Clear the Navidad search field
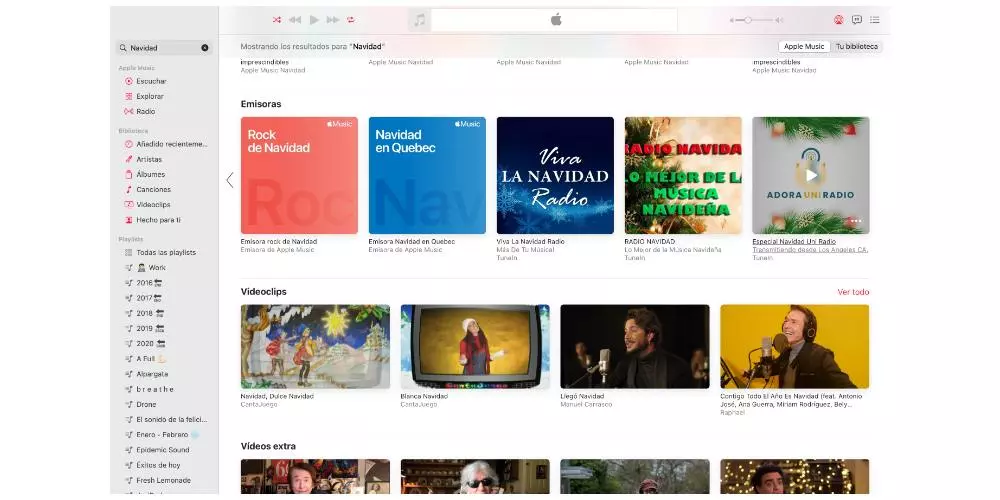The height and width of the screenshot is (500, 1000). (x=205, y=48)
